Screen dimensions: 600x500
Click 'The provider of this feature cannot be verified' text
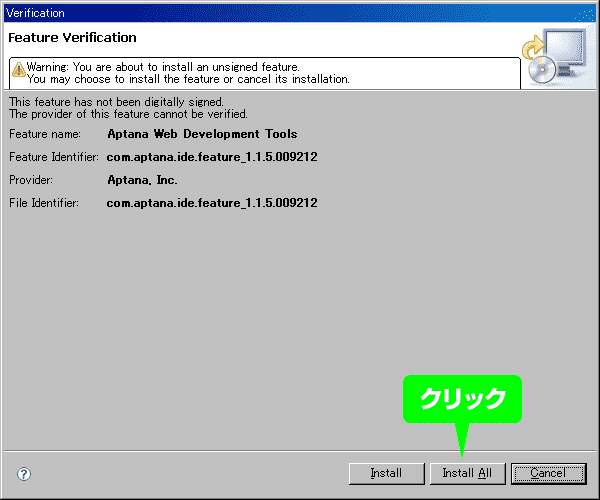coord(128,114)
